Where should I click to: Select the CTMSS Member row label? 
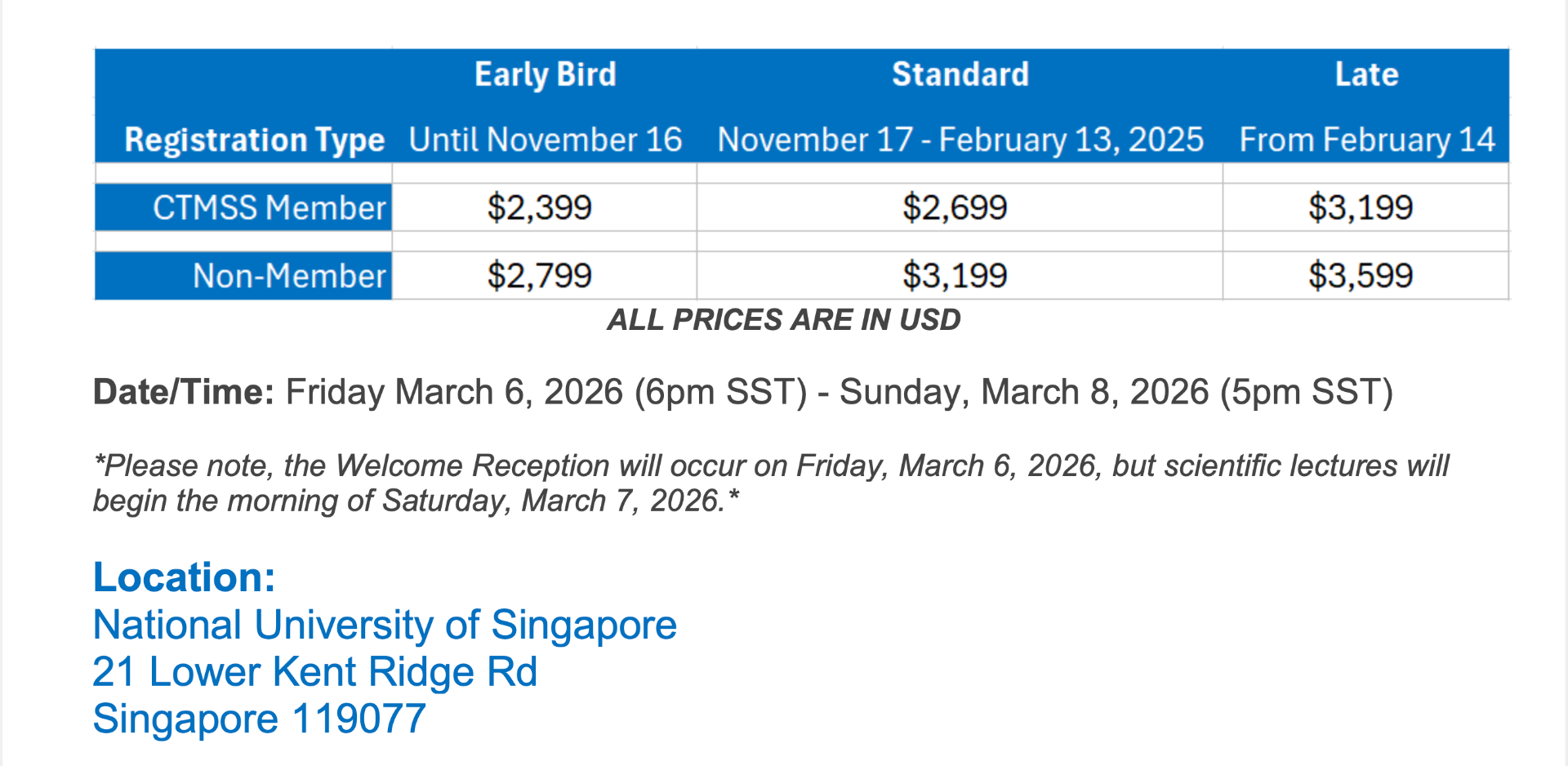pos(269,207)
